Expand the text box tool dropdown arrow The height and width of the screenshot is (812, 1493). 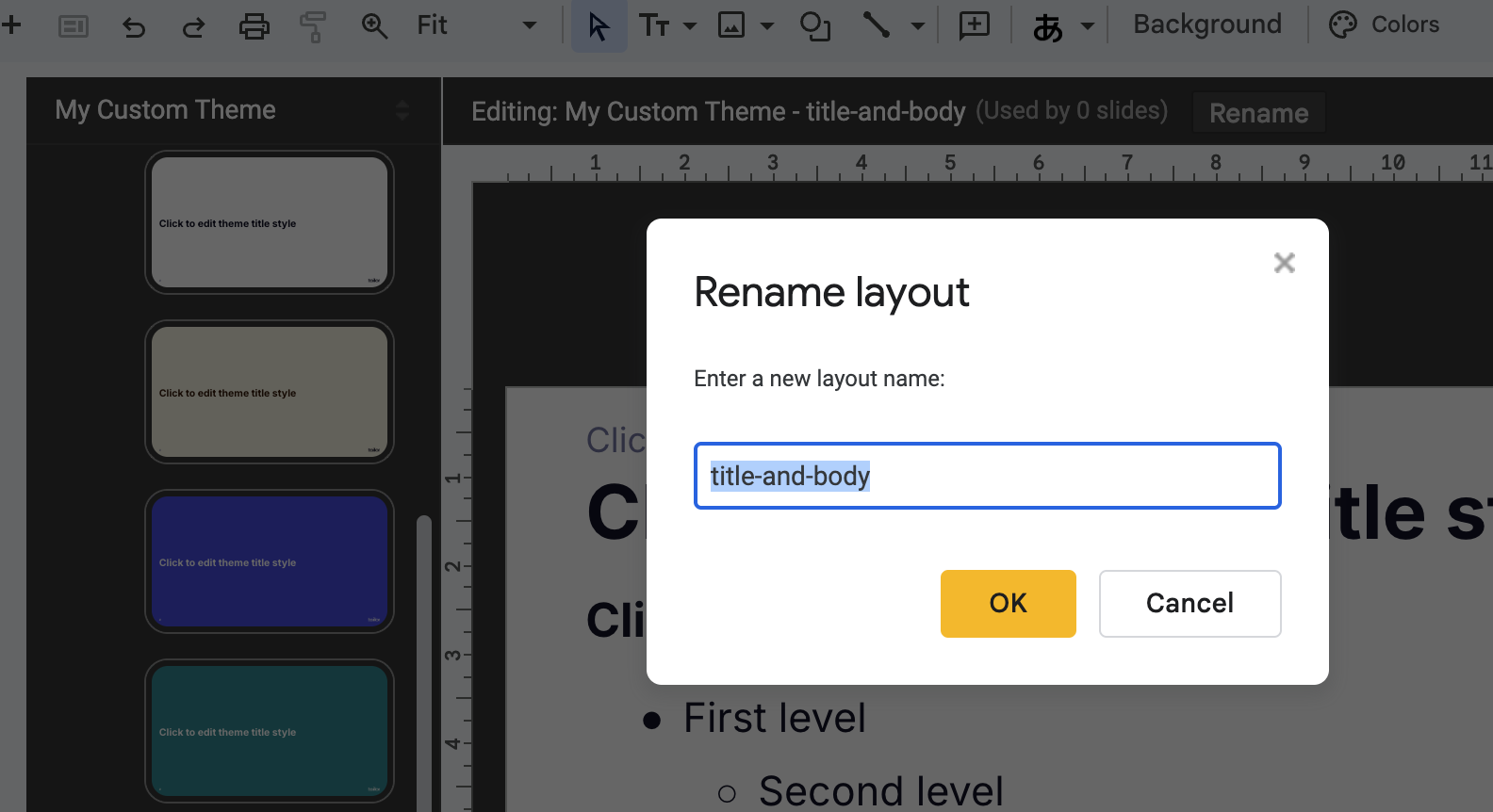(690, 26)
